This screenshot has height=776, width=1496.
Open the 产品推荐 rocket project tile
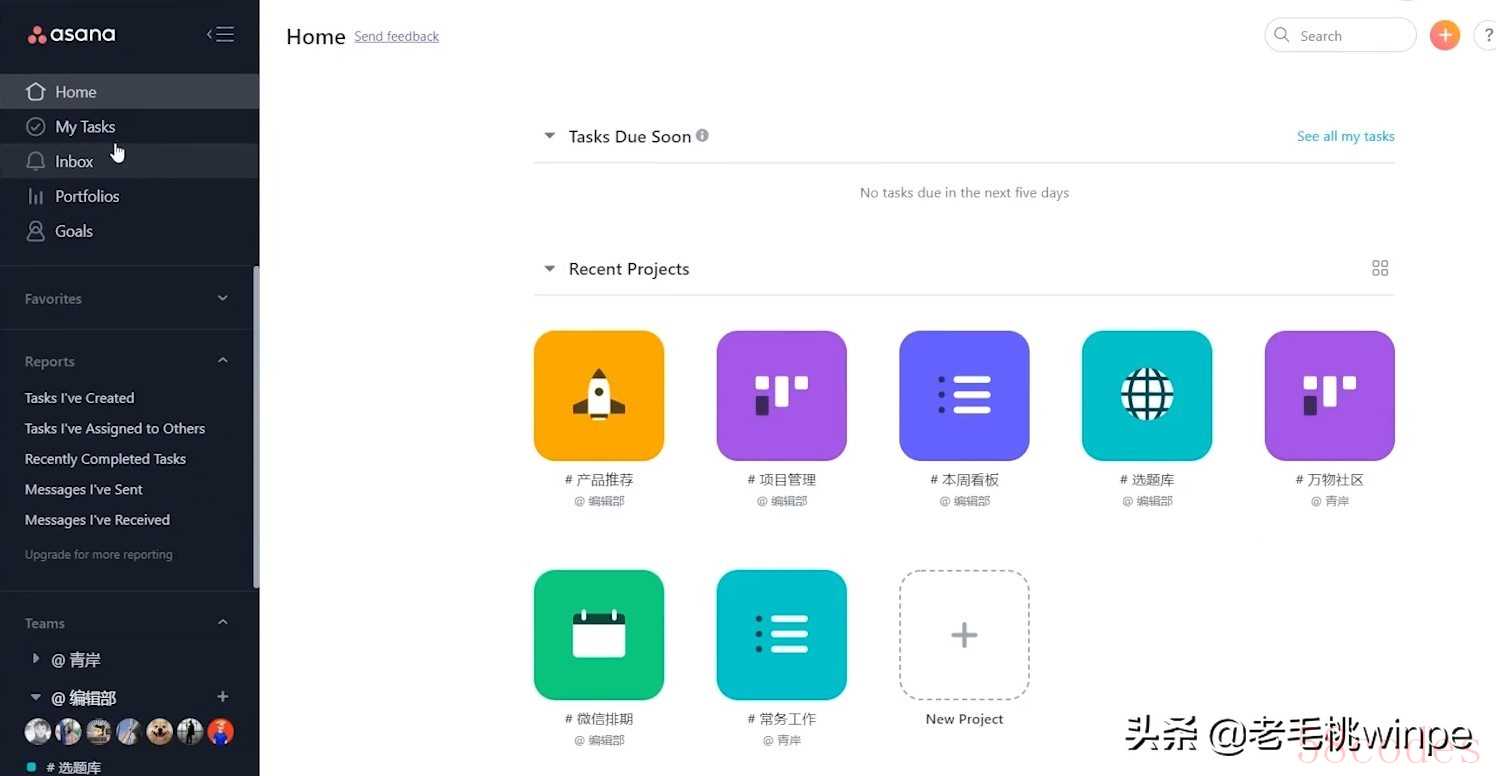click(599, 396)
